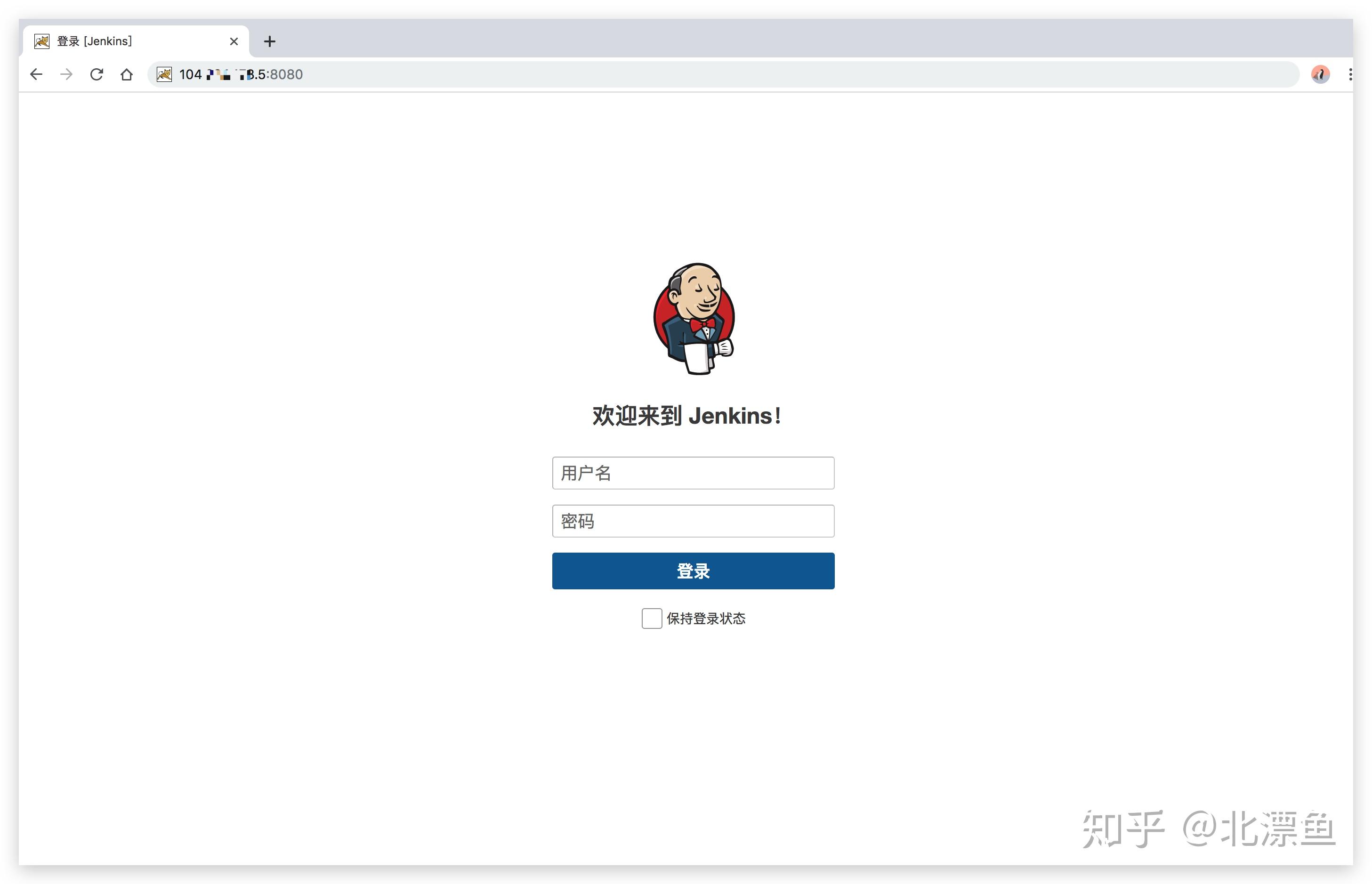
Task: Open the Chrome three-dot menu
Action: [x=1350, y=74]
